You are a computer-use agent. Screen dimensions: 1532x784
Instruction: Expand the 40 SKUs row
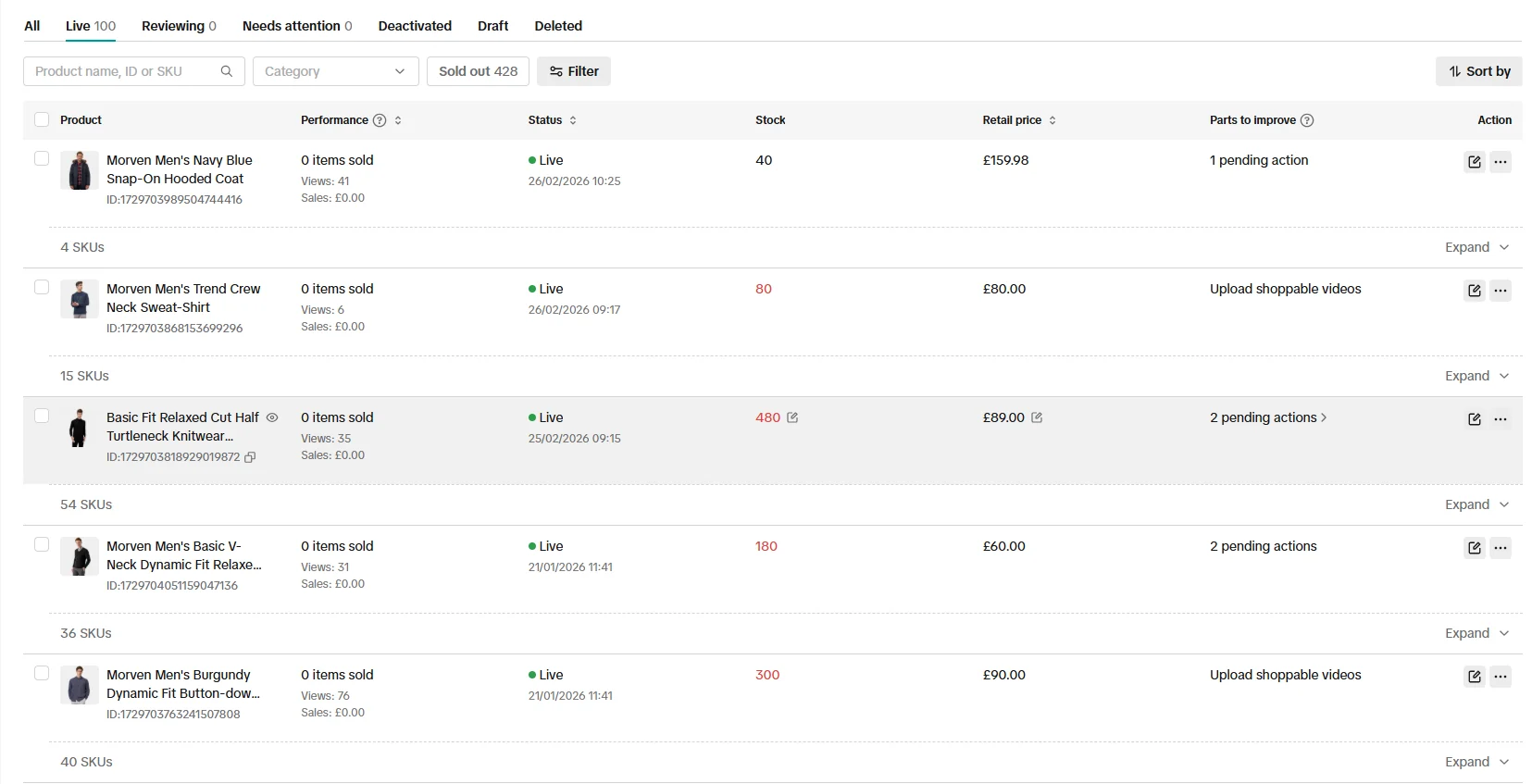coord(1477,762)
